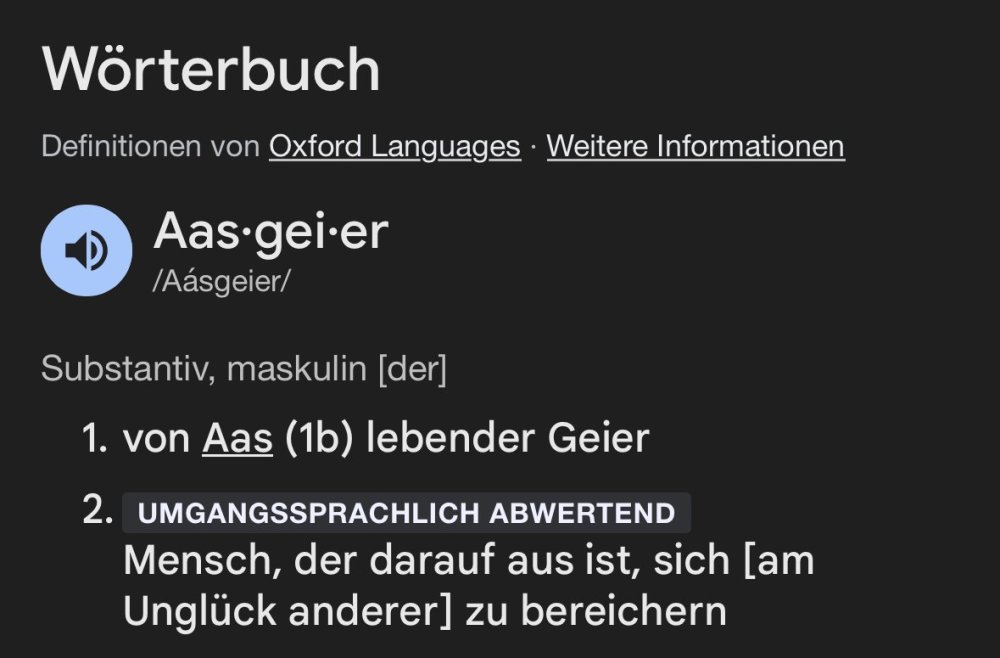1000x658 pixels.
Task: Click the phonetic transcription /Aásgeier/
Action: [222, 282]
